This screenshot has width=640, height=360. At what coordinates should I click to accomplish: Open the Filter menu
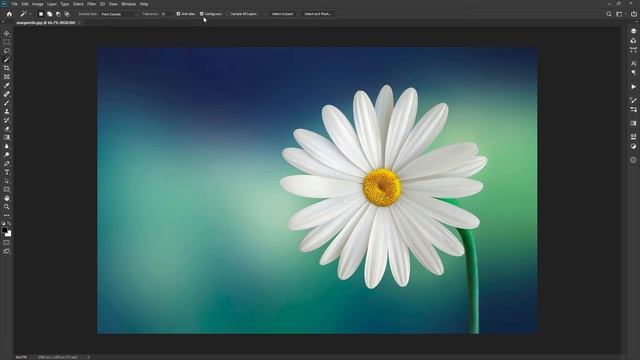coord(91,4)
